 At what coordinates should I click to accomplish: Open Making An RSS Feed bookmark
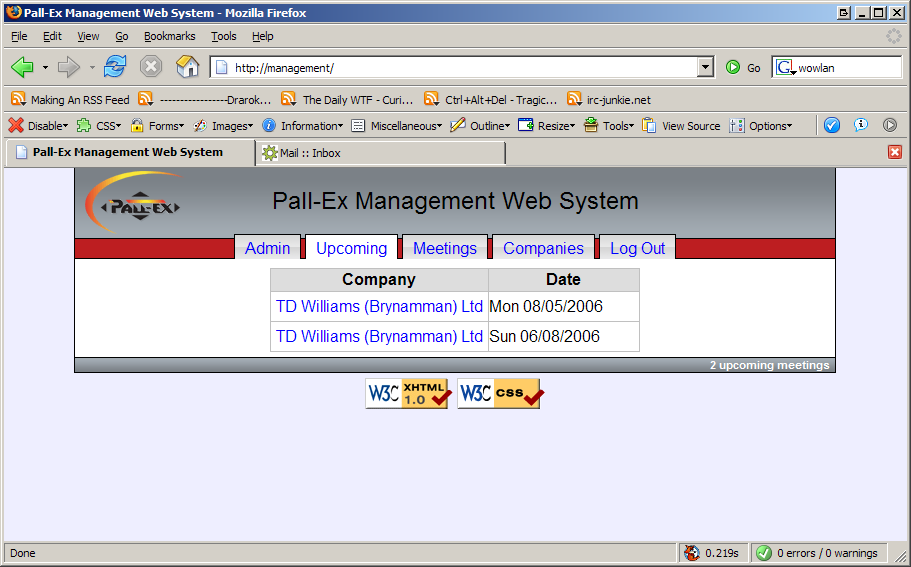[70, 99]
